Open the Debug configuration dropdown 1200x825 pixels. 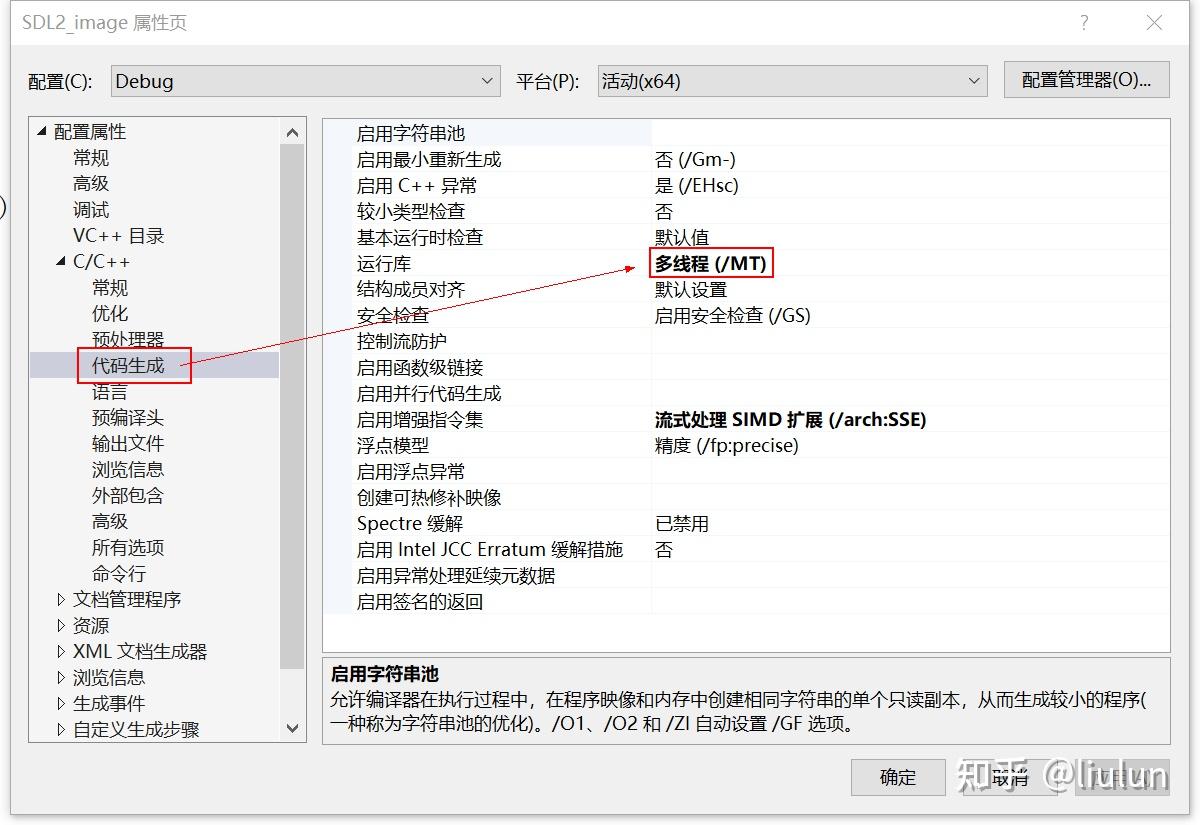487,81
